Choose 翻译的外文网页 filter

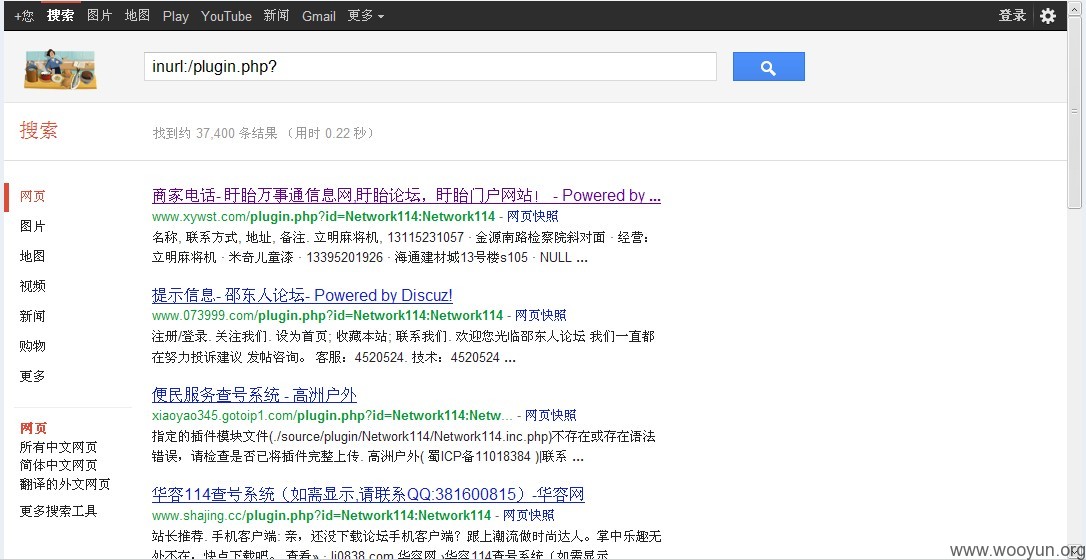pyautogui.click(x=65, y=484)
